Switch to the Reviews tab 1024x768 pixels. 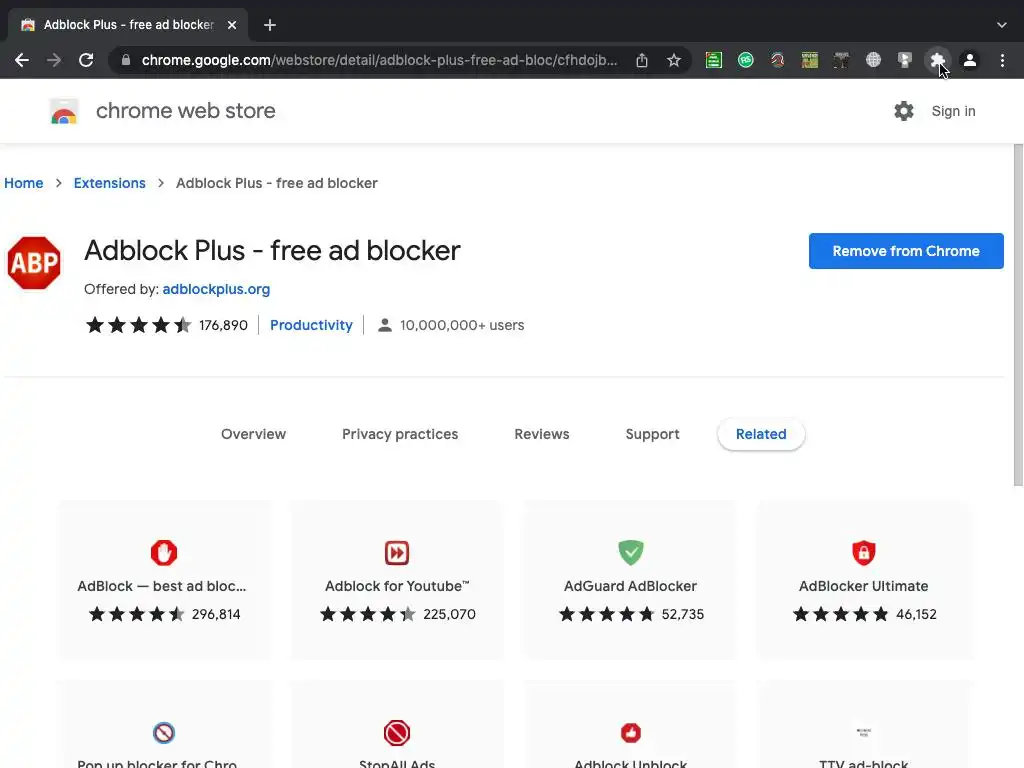[x=541, y=434]
